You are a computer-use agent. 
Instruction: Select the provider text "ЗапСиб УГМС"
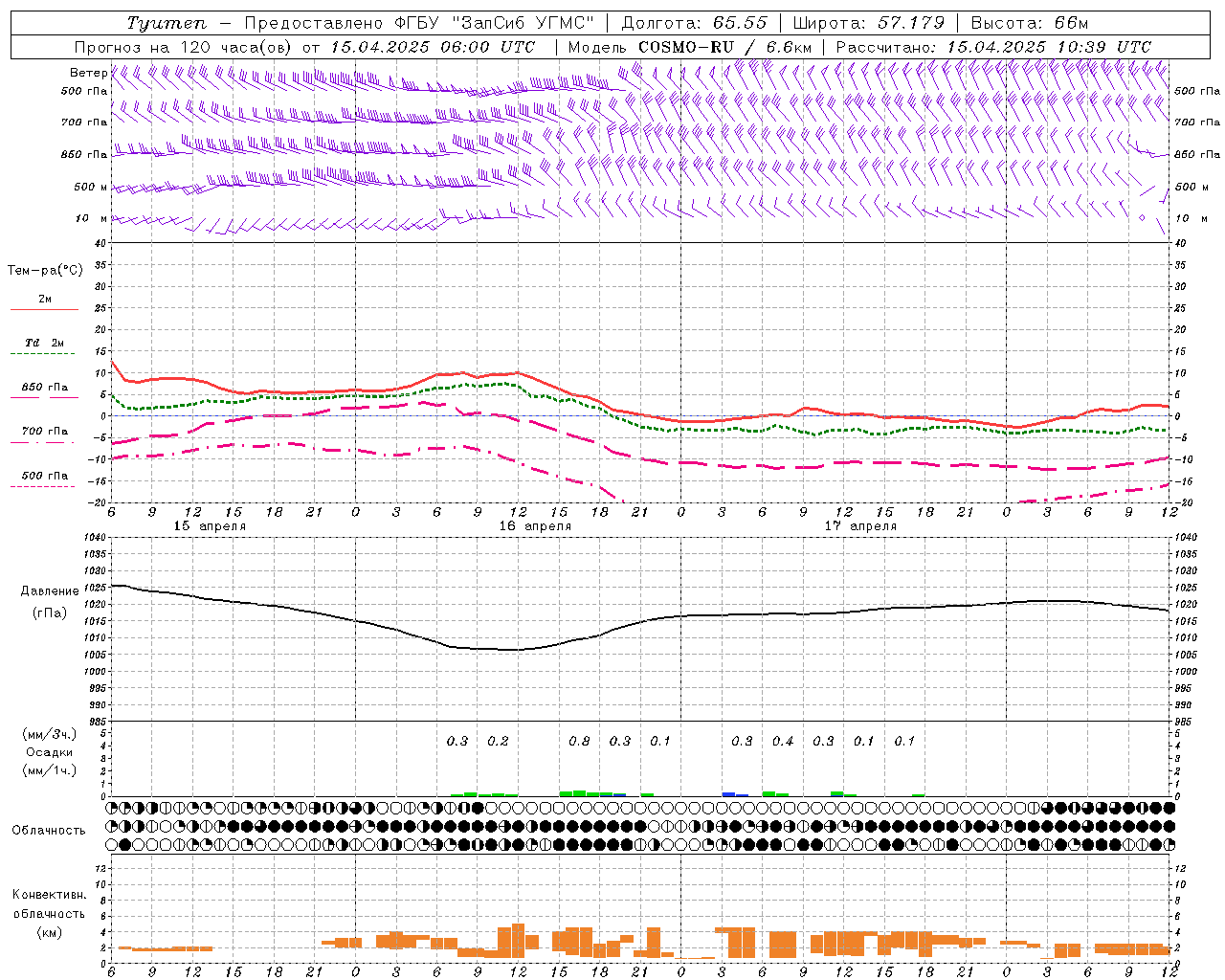coord(524,23)
